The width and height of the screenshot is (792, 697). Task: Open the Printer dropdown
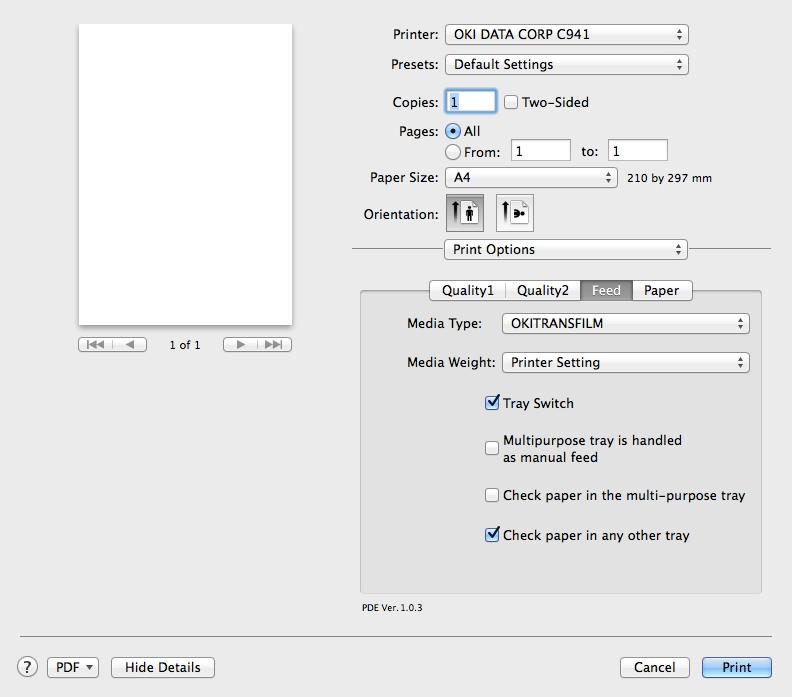pos(567,34)
